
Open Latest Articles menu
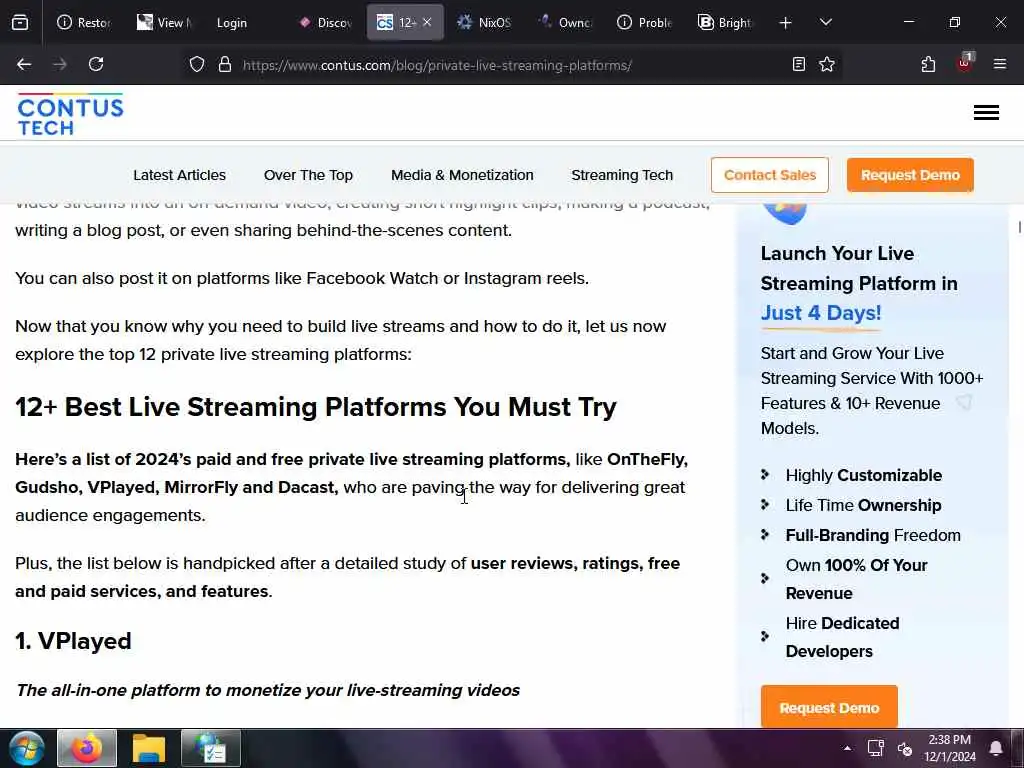tap(180, 175)
